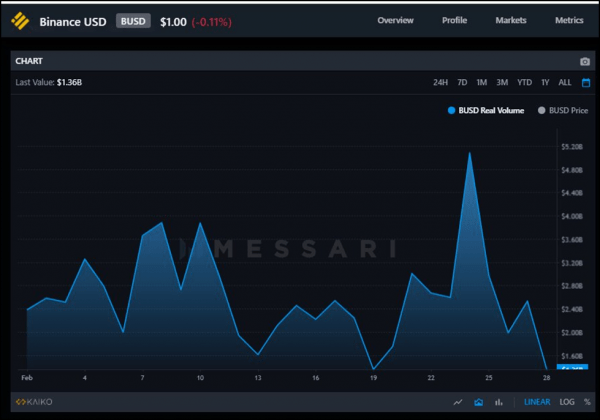Screen dimensions: 600x420
Task: Click the BUSD ticker badge
Action: click(133, 20)
